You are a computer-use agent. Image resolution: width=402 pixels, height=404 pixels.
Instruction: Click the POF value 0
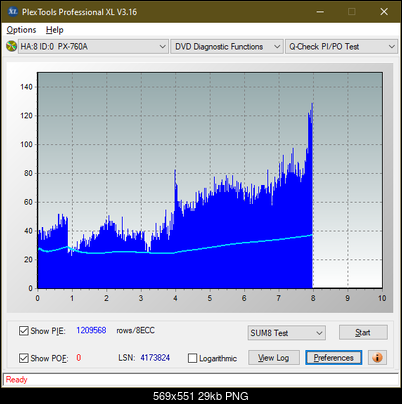(x=79, y=358)
